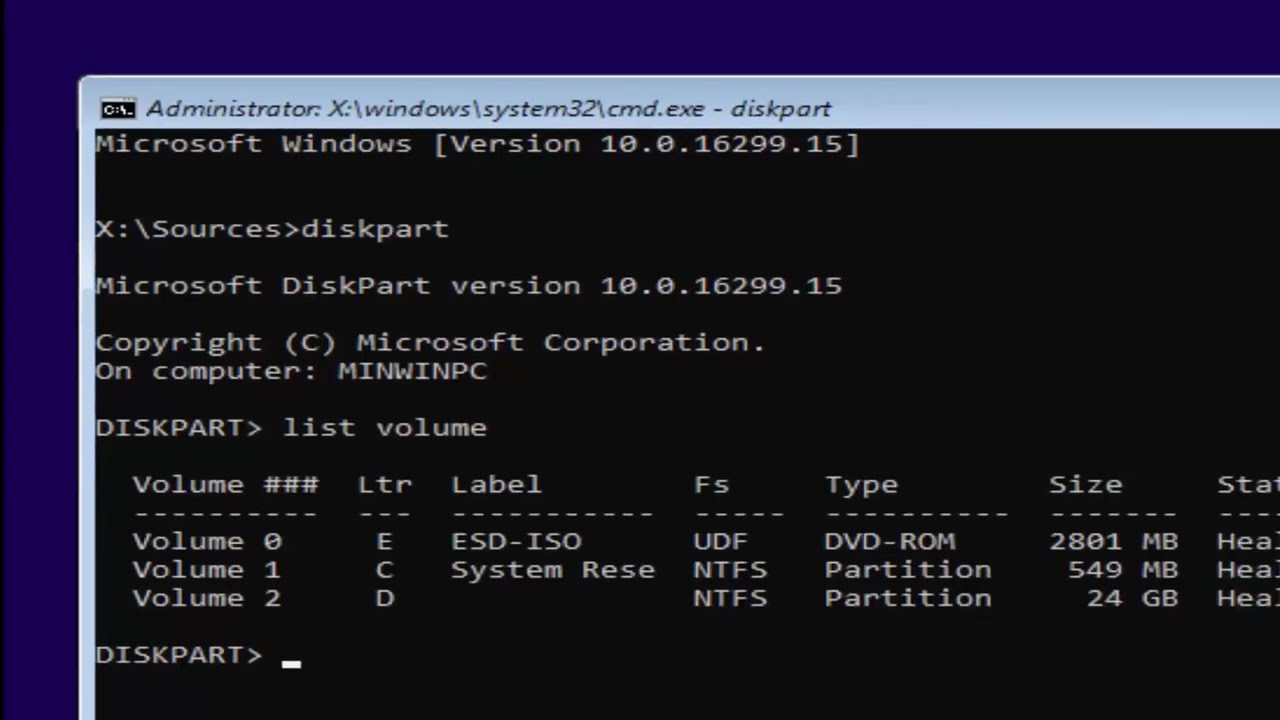This screenshot has width=1280, height=720.
Task: Click the 'Label' column header
Action: tap(496, 484)
